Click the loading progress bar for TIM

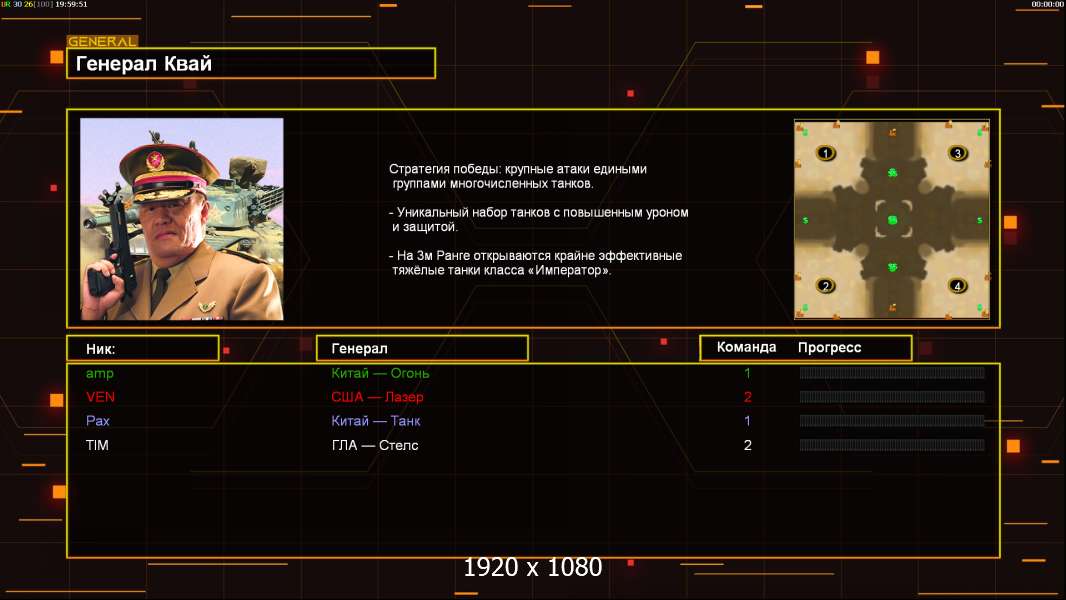point(892,445)
